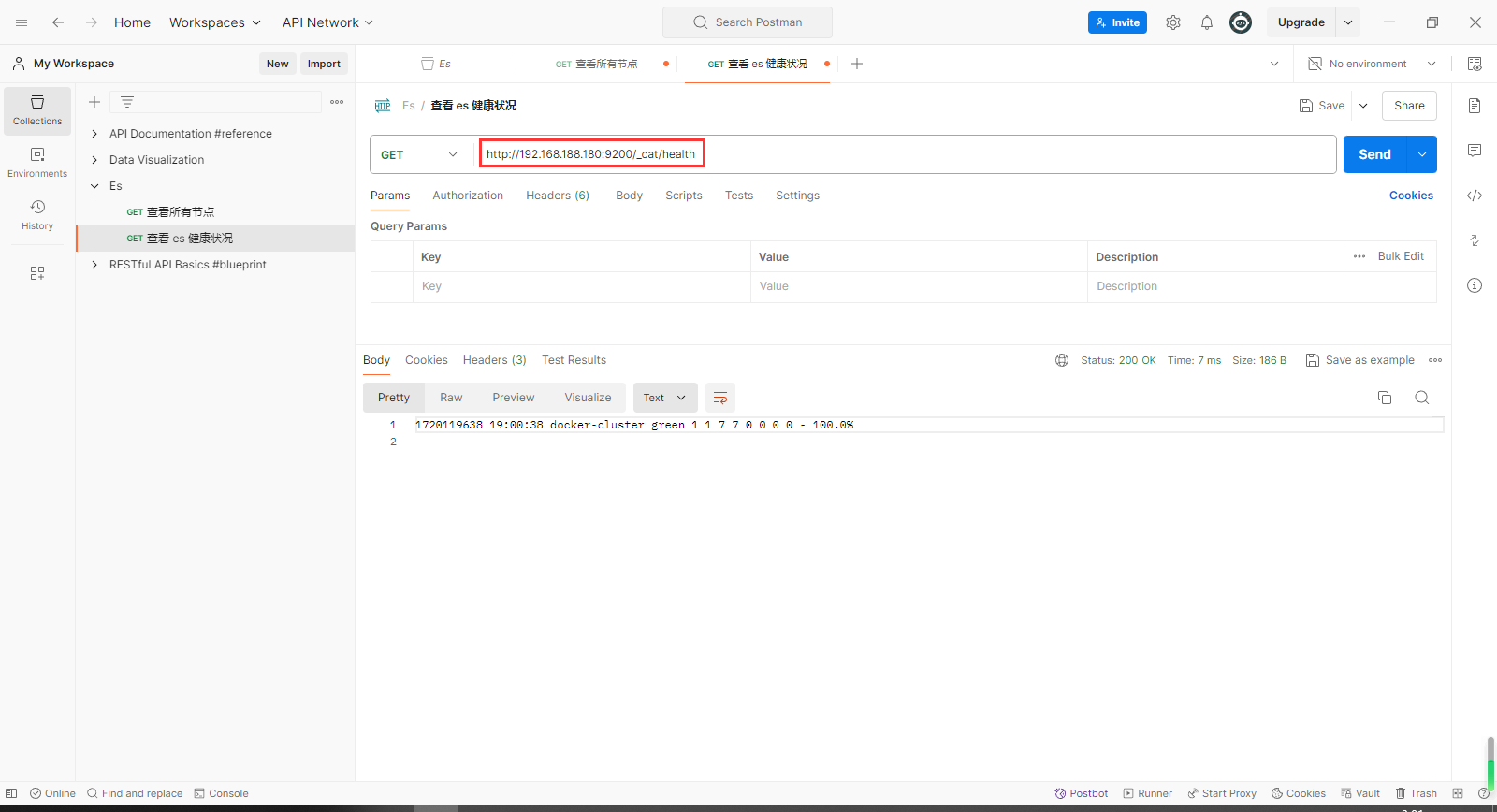Open the configure workspace sidebar grid icon
This screenshot has width=1497, height=812.
click(x=37, y=273)
